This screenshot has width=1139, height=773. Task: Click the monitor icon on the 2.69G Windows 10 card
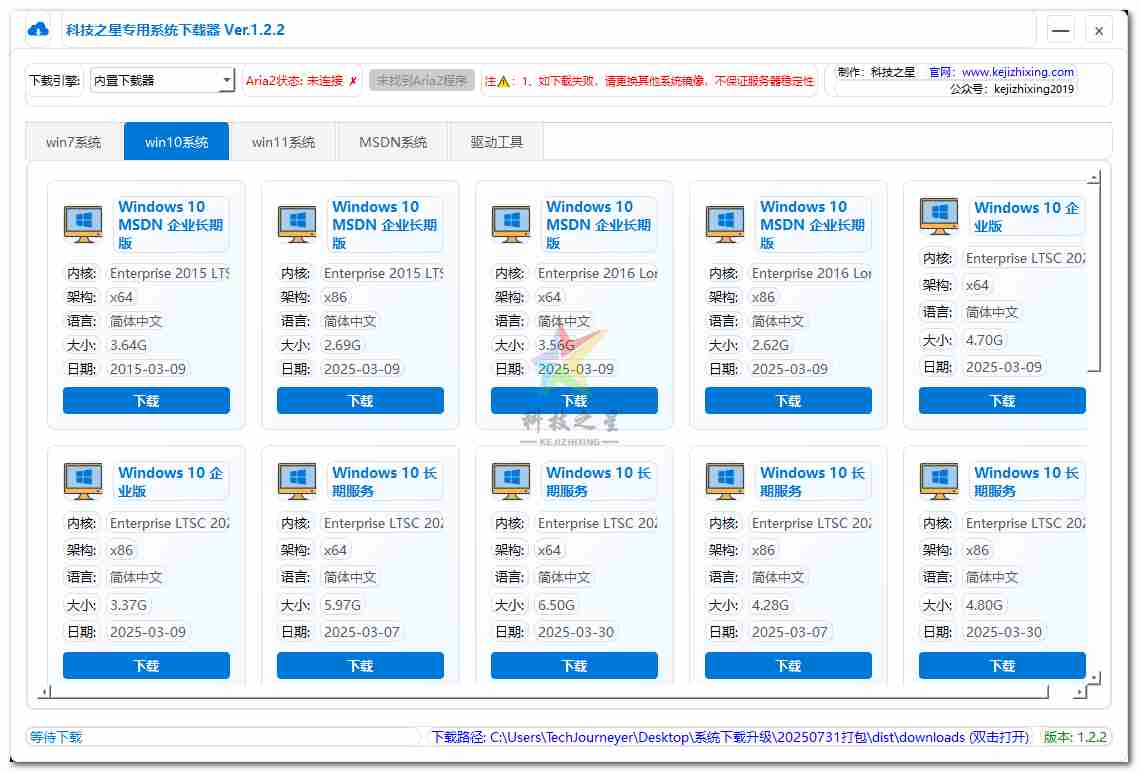click(x=297, y=224)
